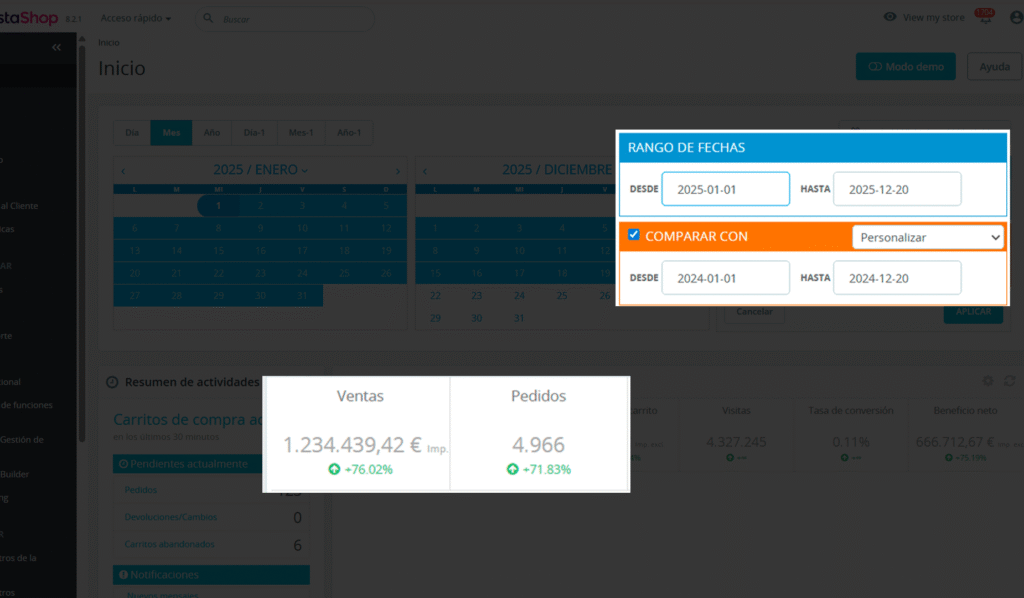Click the range Desde date field 2025-01-01
The height and width of the screenshot is (598, 1024).
pos(725,189)
